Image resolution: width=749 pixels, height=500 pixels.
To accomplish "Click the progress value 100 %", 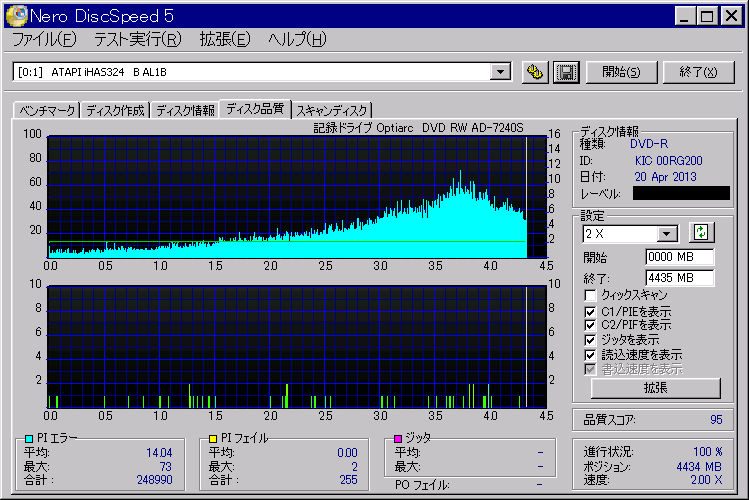I will tap(707, 452).
